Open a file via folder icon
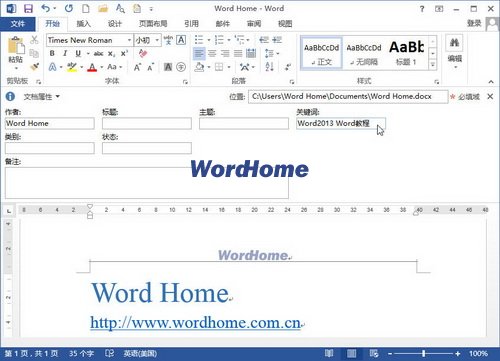This screenshot has width=500, height=361. coord(103,9)
